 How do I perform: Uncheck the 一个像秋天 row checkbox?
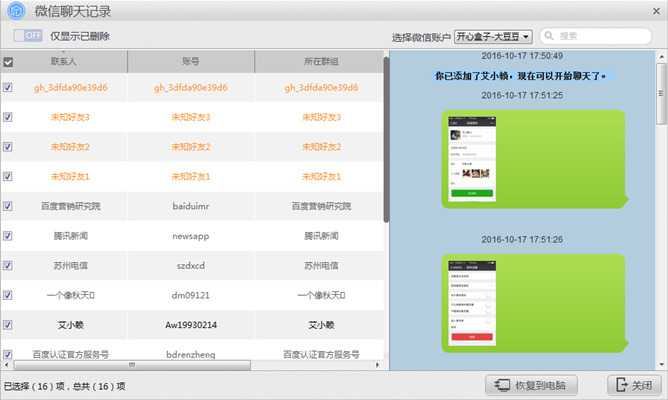[8, 295]
